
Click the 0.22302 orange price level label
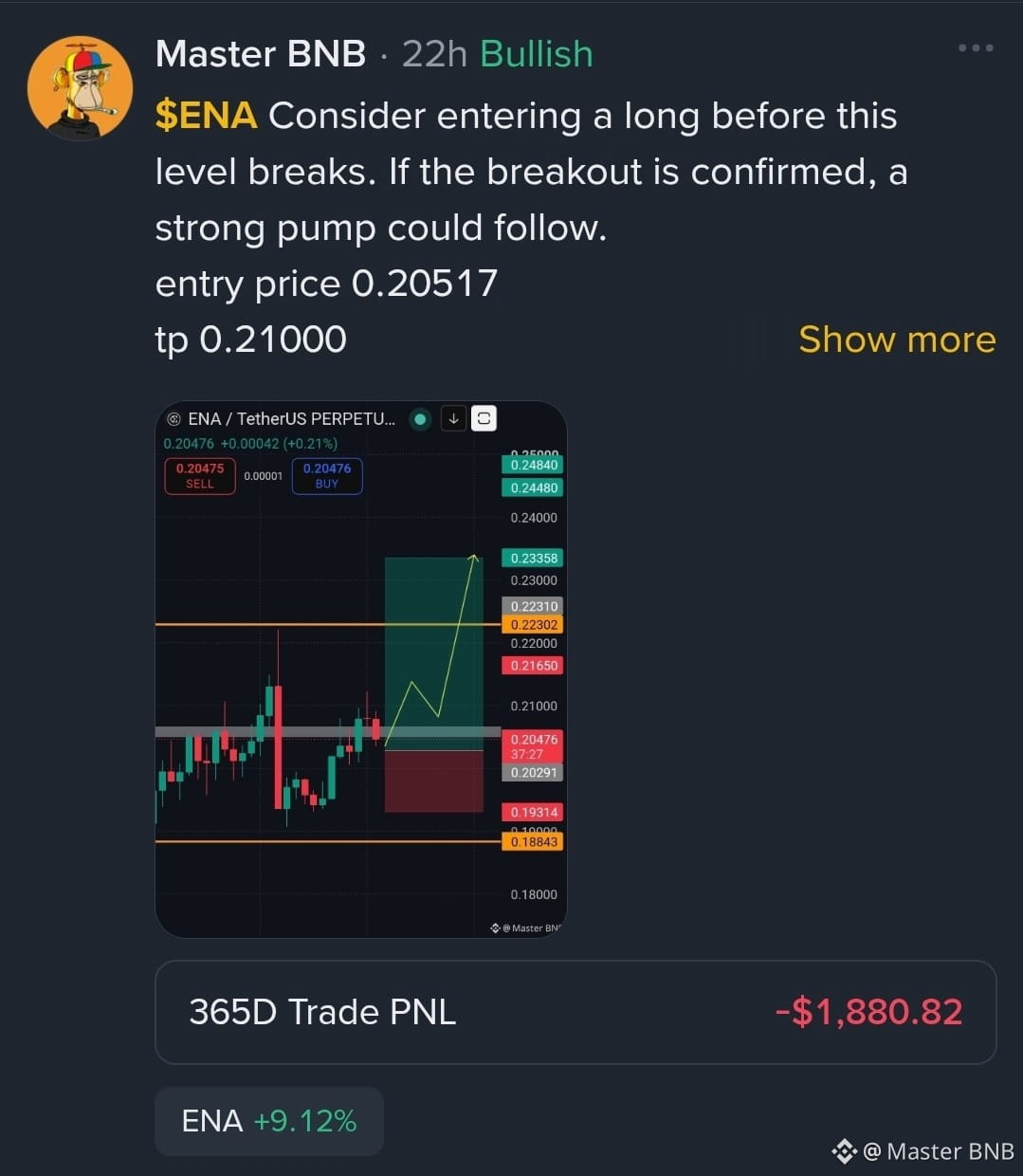[534, 625]
